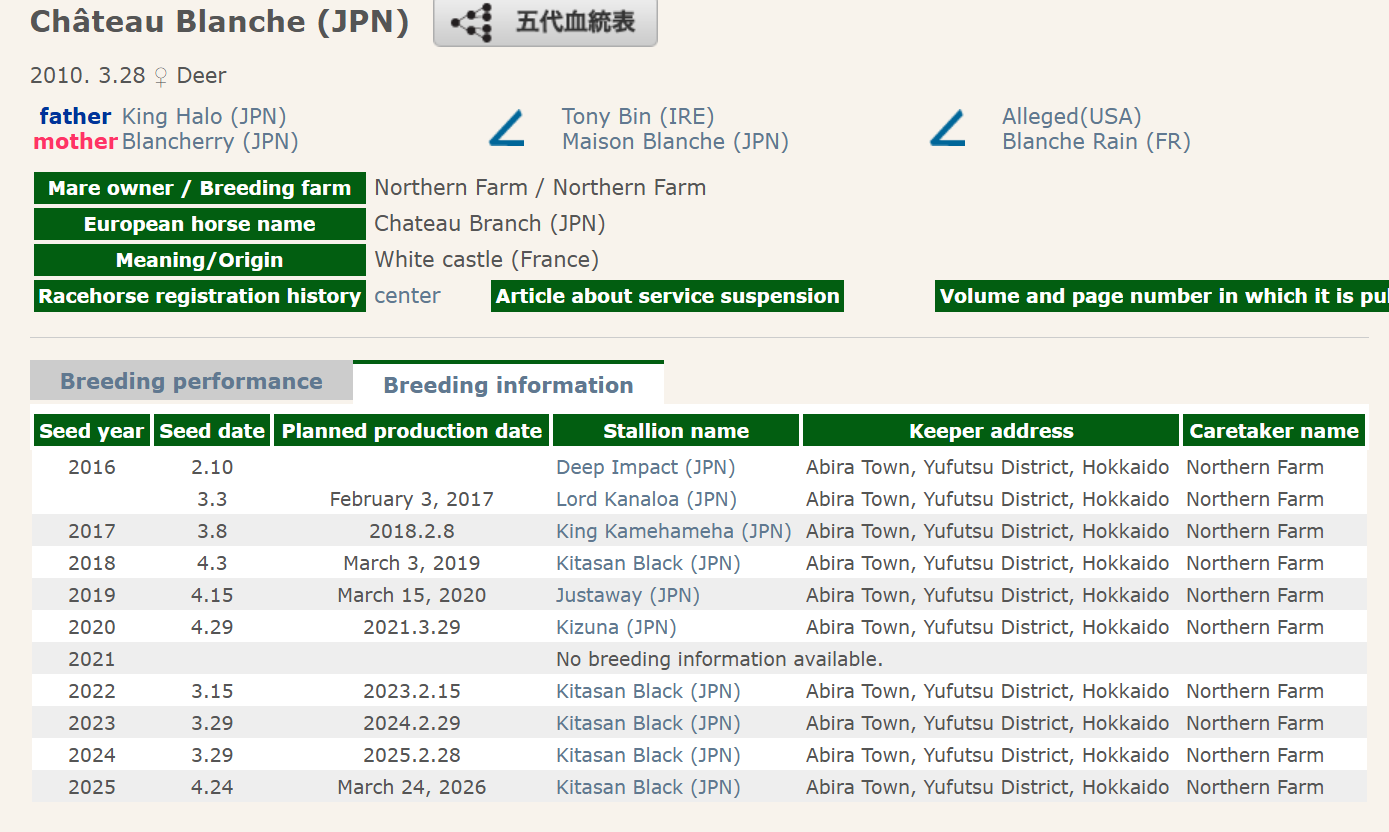This screenshot has height=832, width=1389.
Task: Open the Alleged(USA) pedigree link
Action: pyautogui.click(x=1071, y=116)
